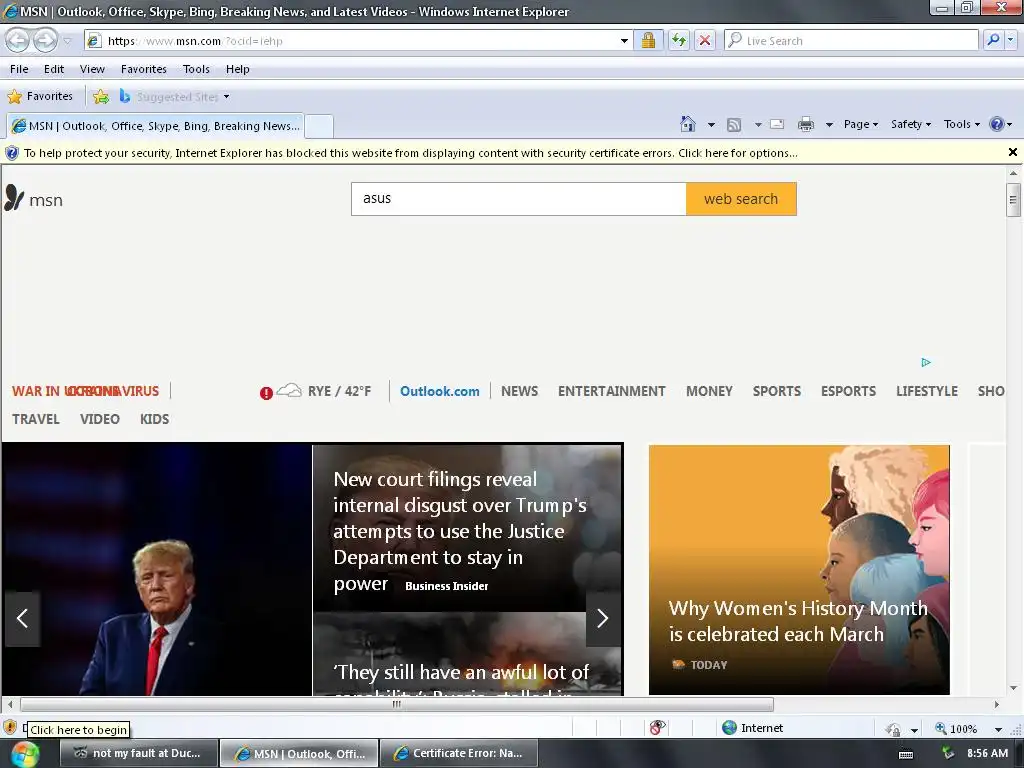Viewport: 1024px width, 768px height.
Task: Open the Trump court filings headline
Action: 460,531
